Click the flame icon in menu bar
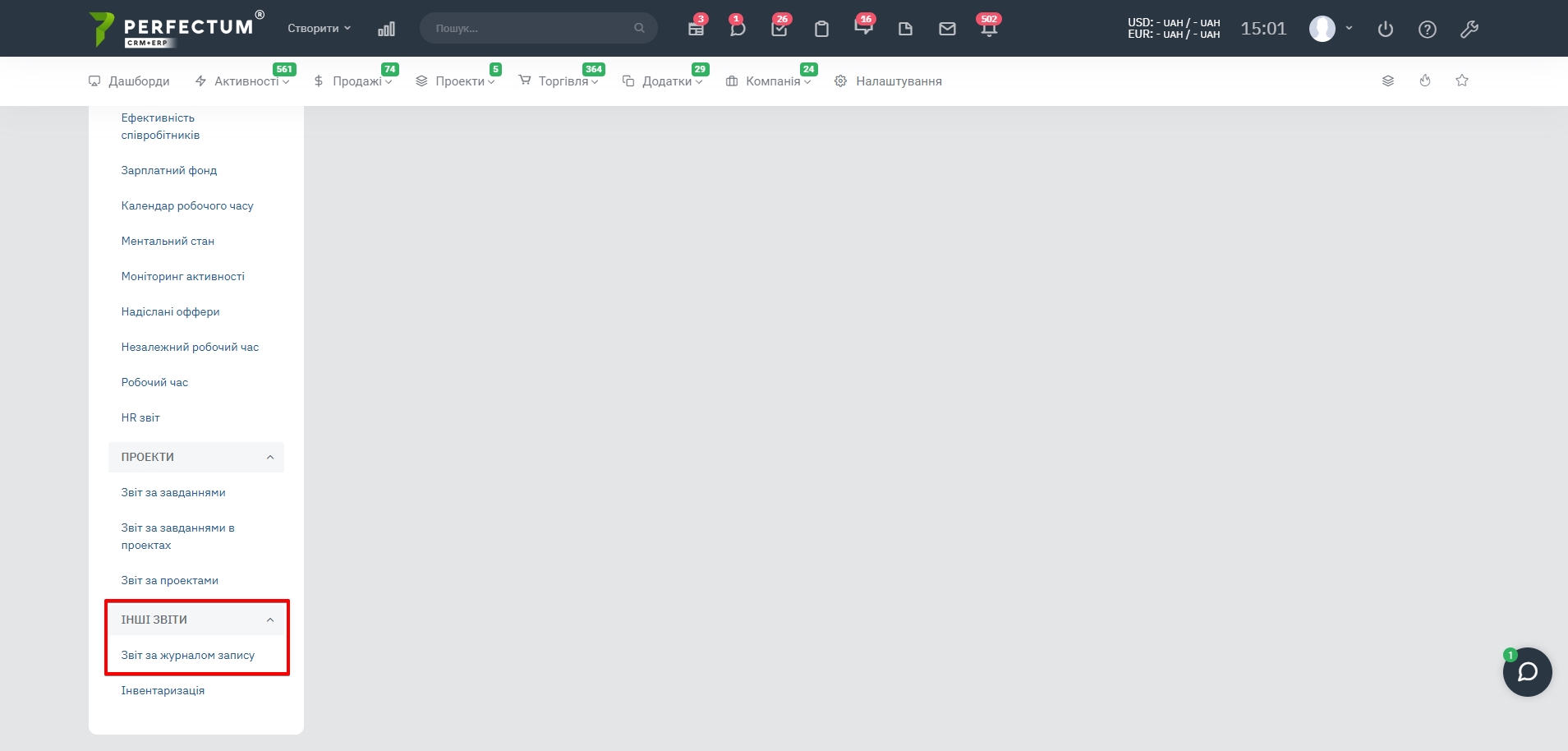The image size is (1568, 751). point(1425,81)
